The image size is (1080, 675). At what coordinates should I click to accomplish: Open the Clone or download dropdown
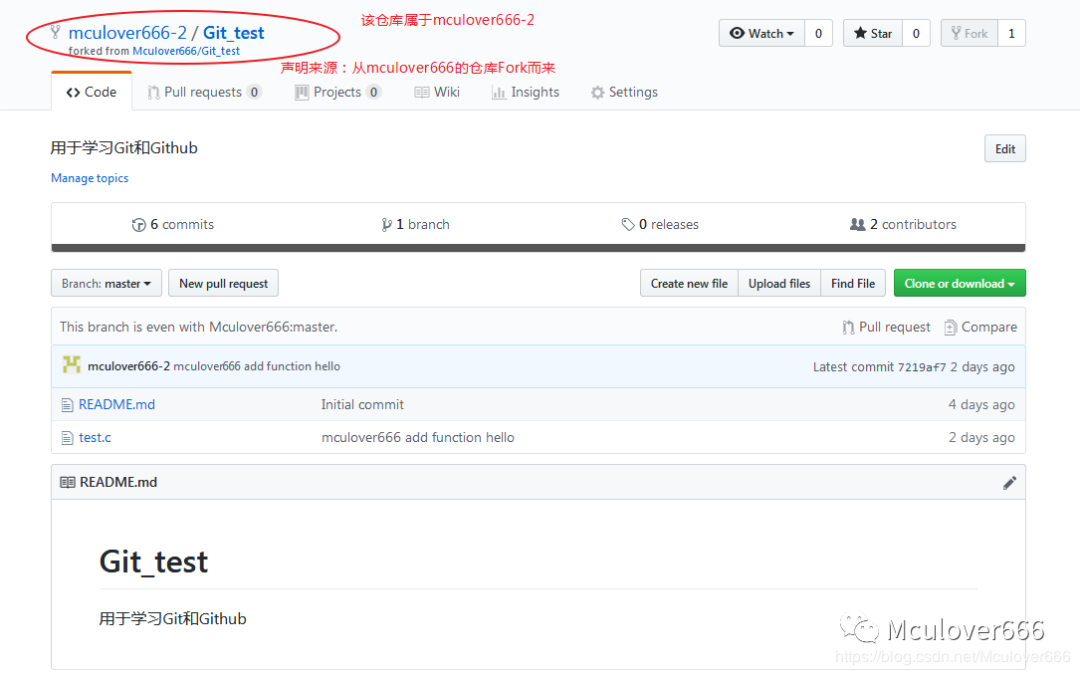pyautogui.click(x=959, y=283)
